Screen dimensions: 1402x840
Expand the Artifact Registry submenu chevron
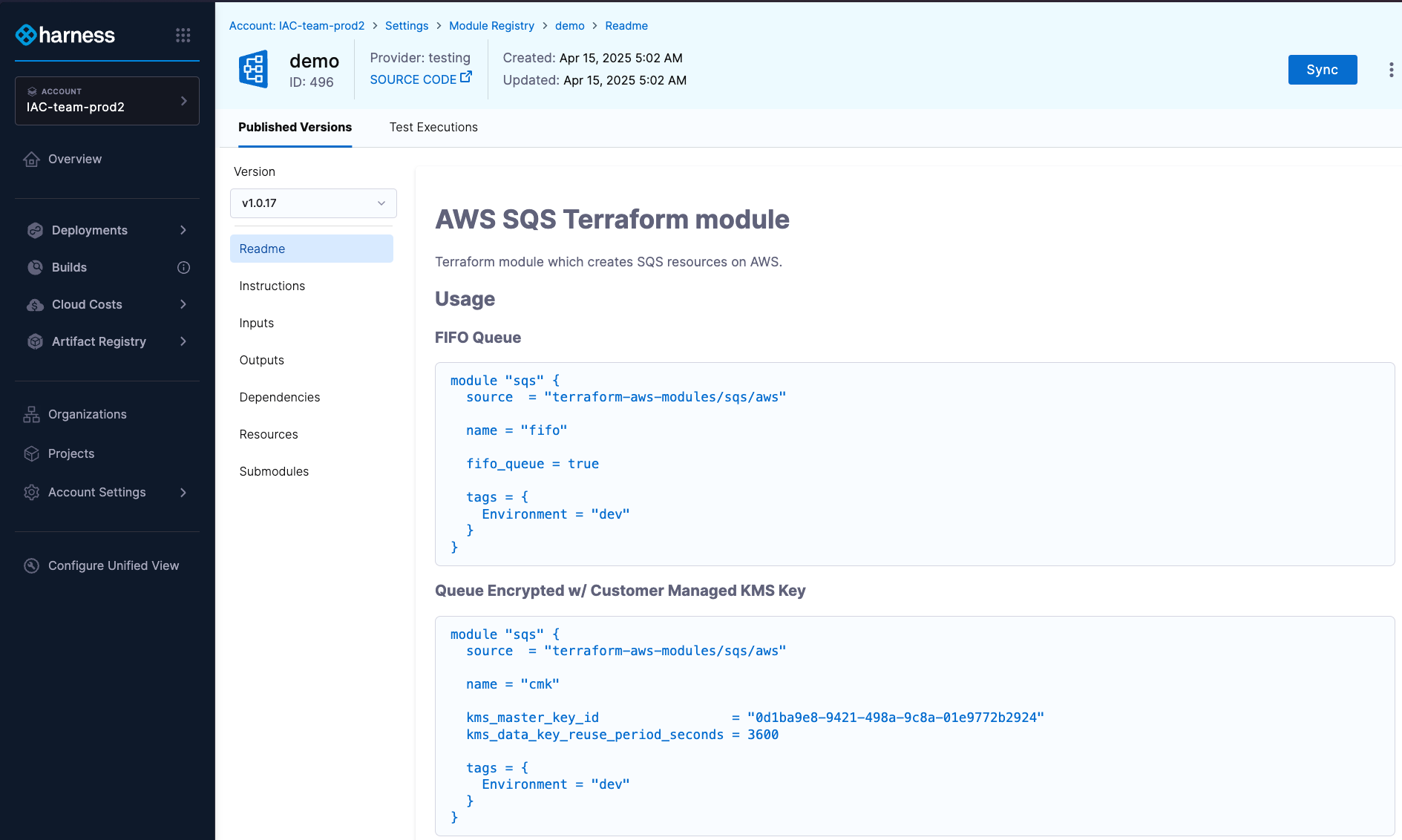click(183, 341)
